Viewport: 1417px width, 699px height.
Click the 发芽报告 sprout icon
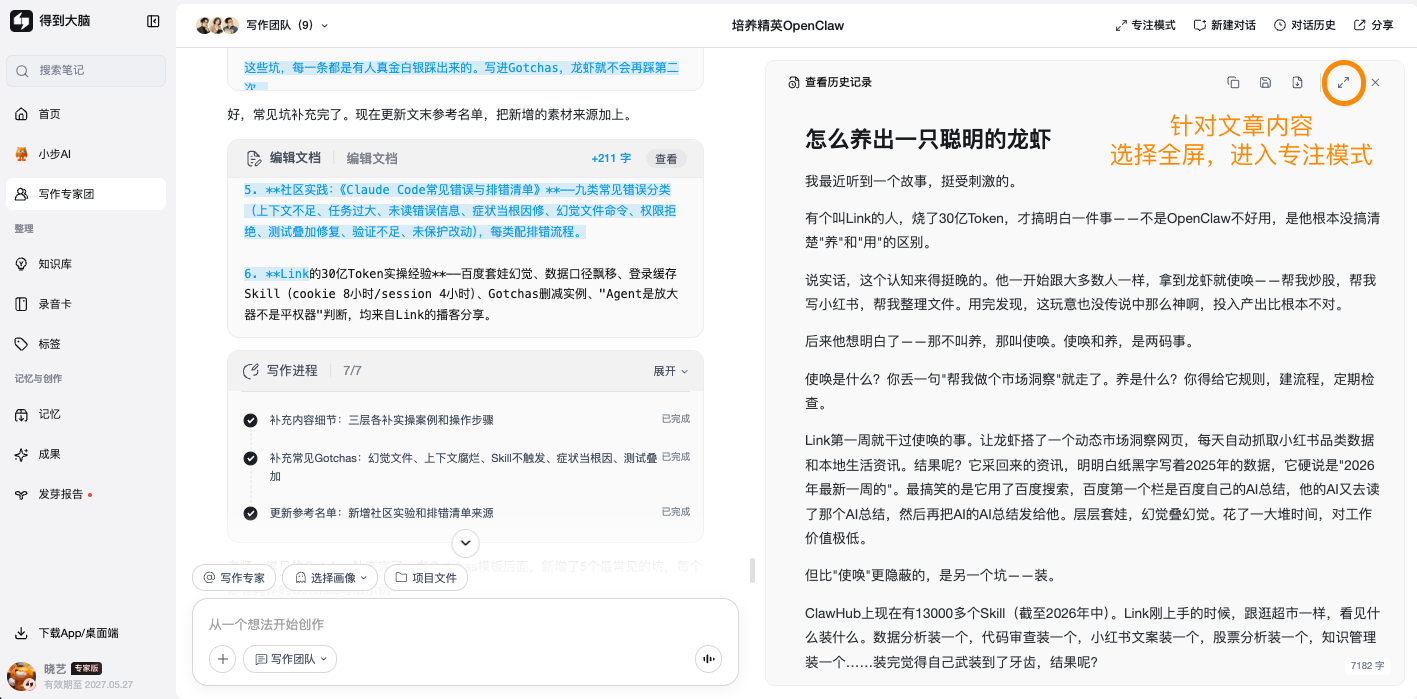[x=21, y=494]
